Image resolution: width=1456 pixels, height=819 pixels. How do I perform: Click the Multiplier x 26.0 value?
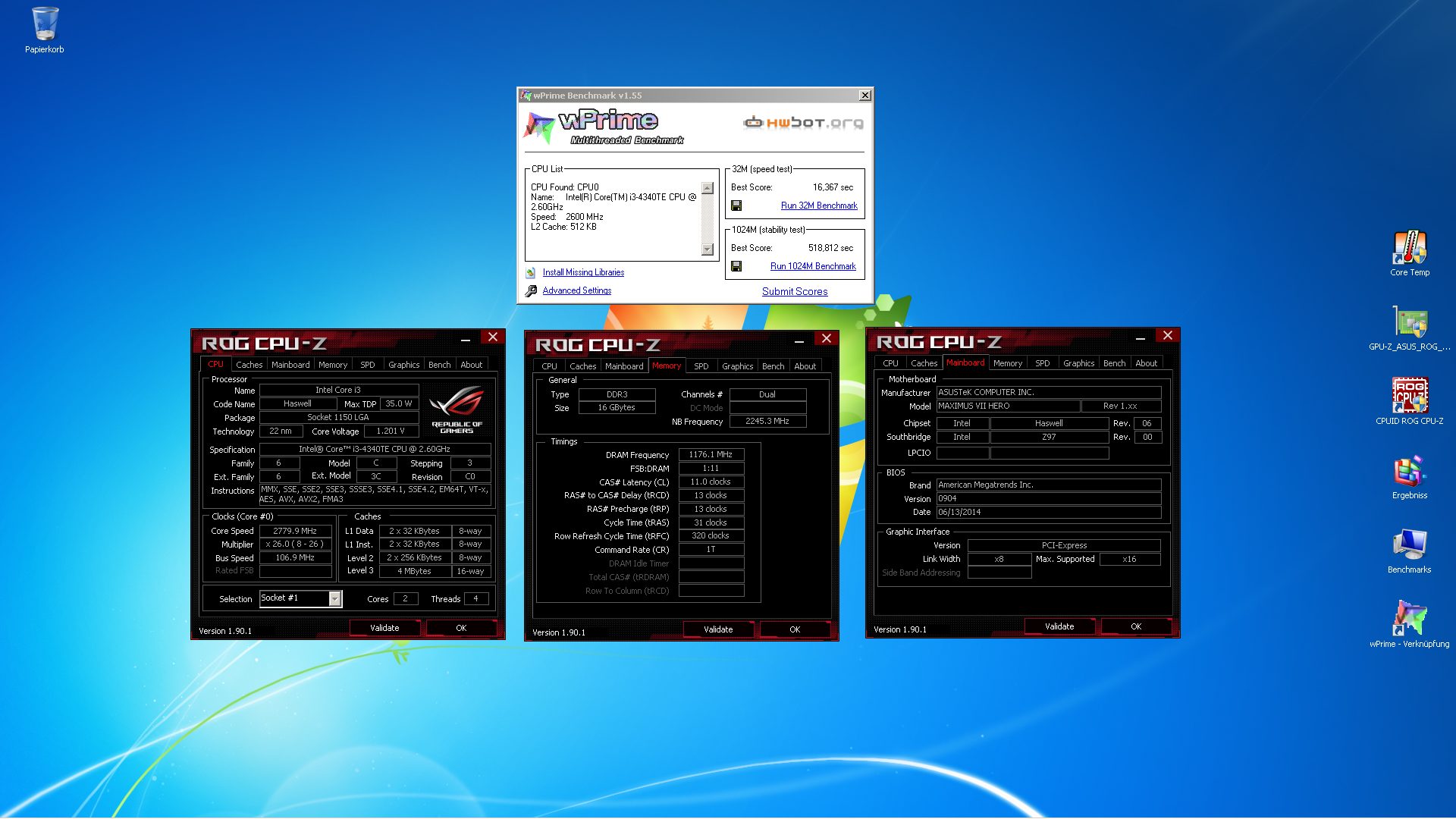pos(295,544)
